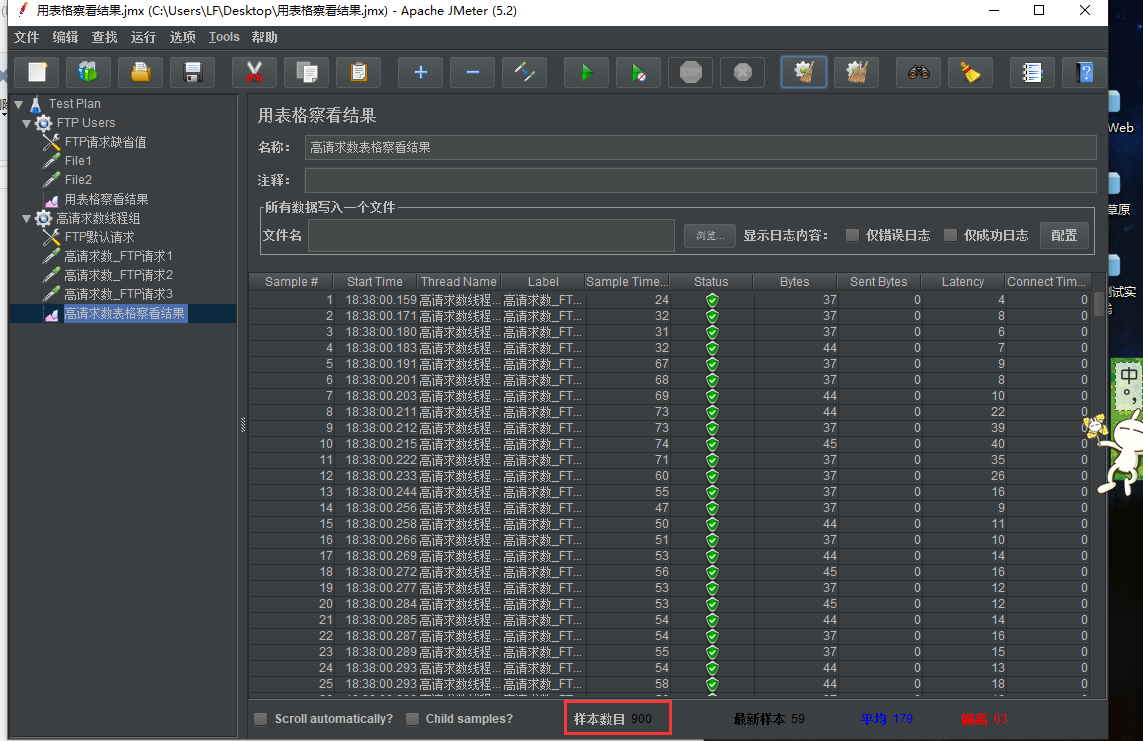The image size is (1143, 741).
Task: Open the Help question mark icon
Action: [x=1085, y=72]
